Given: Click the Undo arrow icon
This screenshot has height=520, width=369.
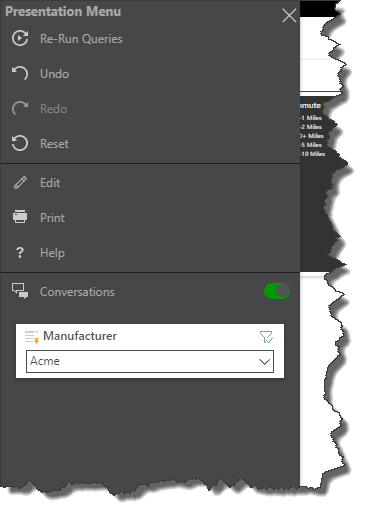Looking at the screenshot, I should 20,73.
